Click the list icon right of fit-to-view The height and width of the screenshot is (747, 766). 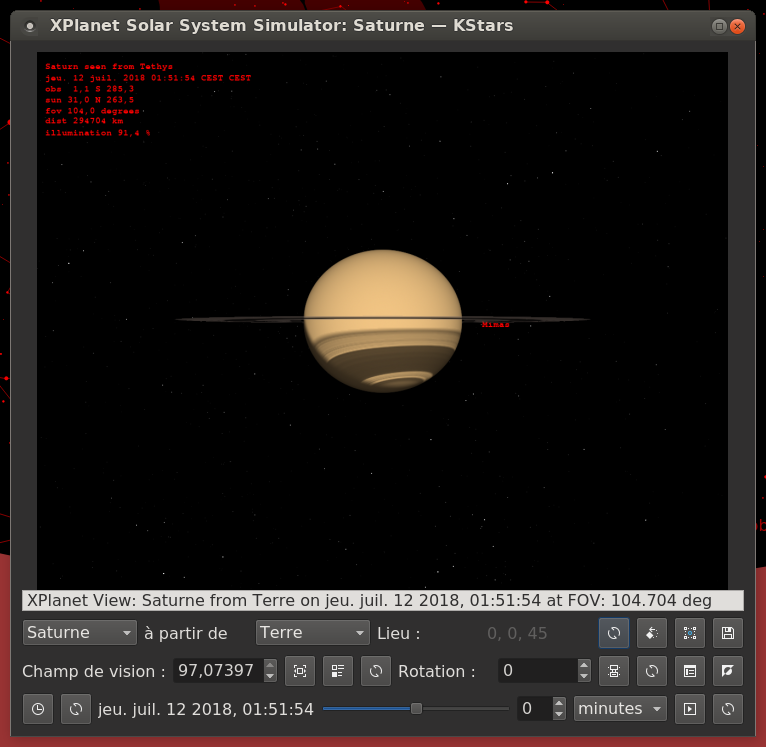pos(338,671)
